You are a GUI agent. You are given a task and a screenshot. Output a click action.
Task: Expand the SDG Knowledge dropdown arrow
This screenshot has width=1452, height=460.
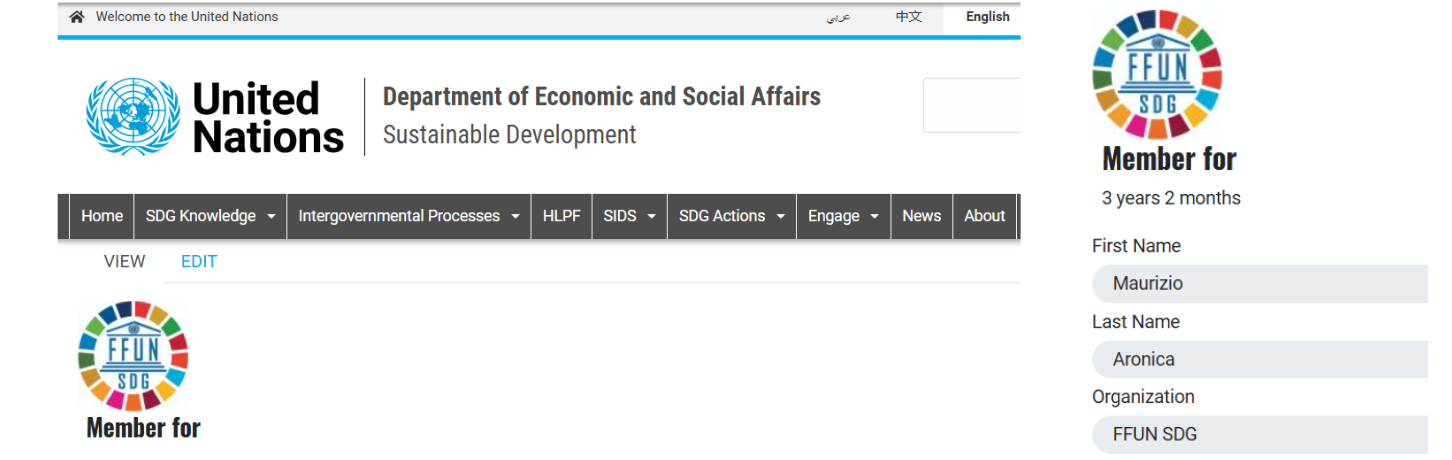click(x=271, y=216)
